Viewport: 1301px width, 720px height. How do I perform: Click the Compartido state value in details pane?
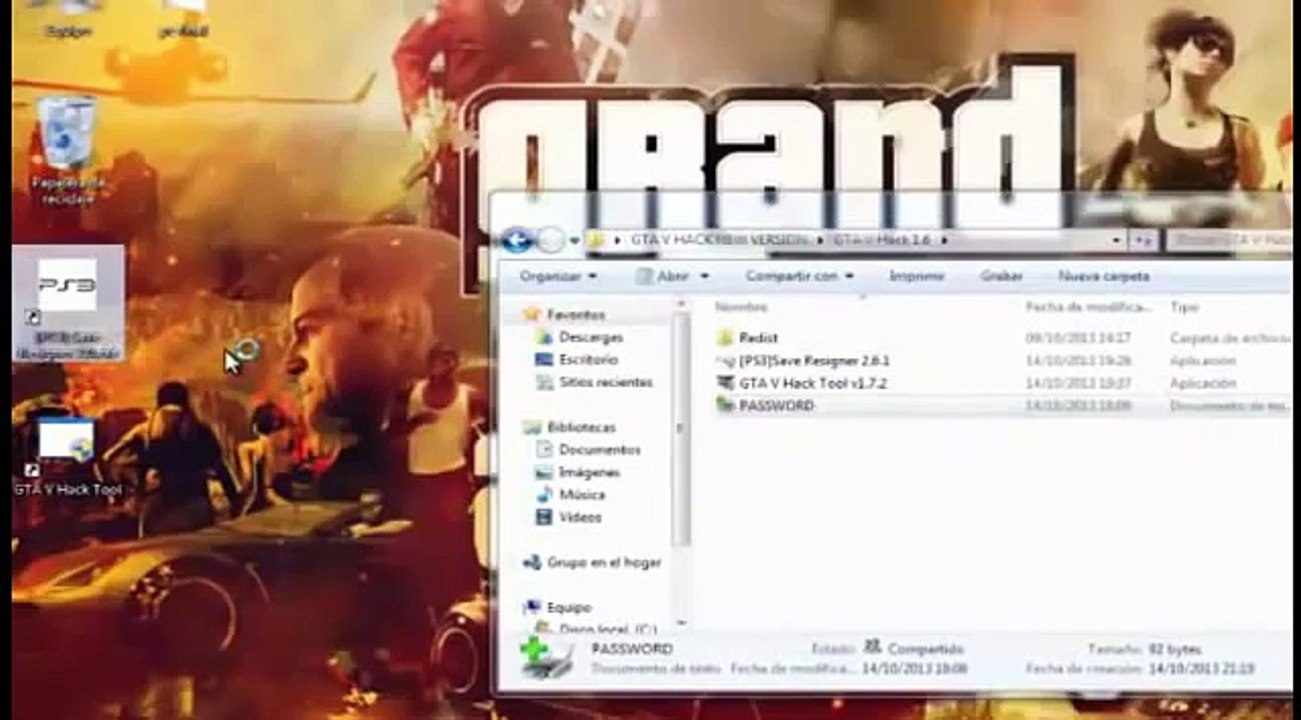pyautogui.click(x=924, y=649)
